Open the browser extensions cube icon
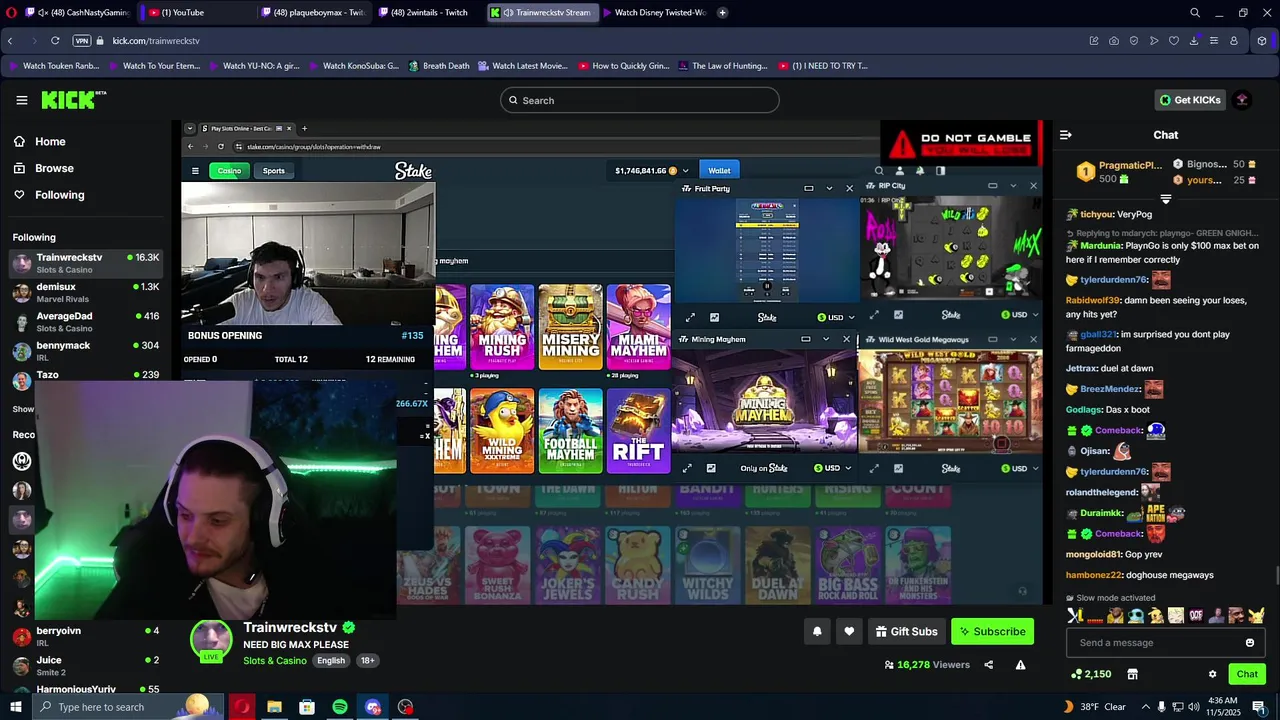This screenshot has height=720, width=1280. coord(1262,41)
